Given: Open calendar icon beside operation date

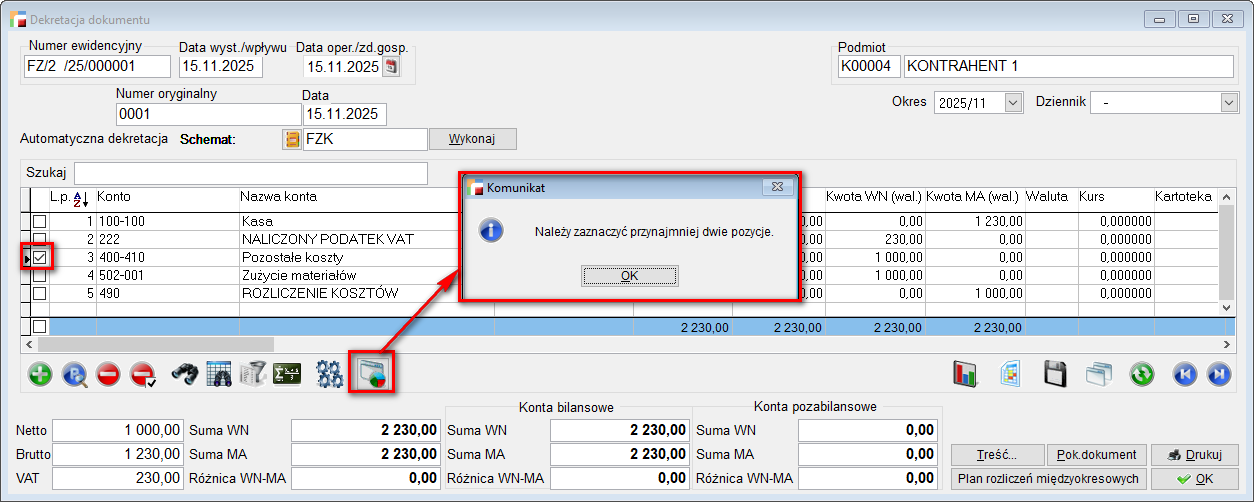Looking at the screenshot, I should 391,67.
